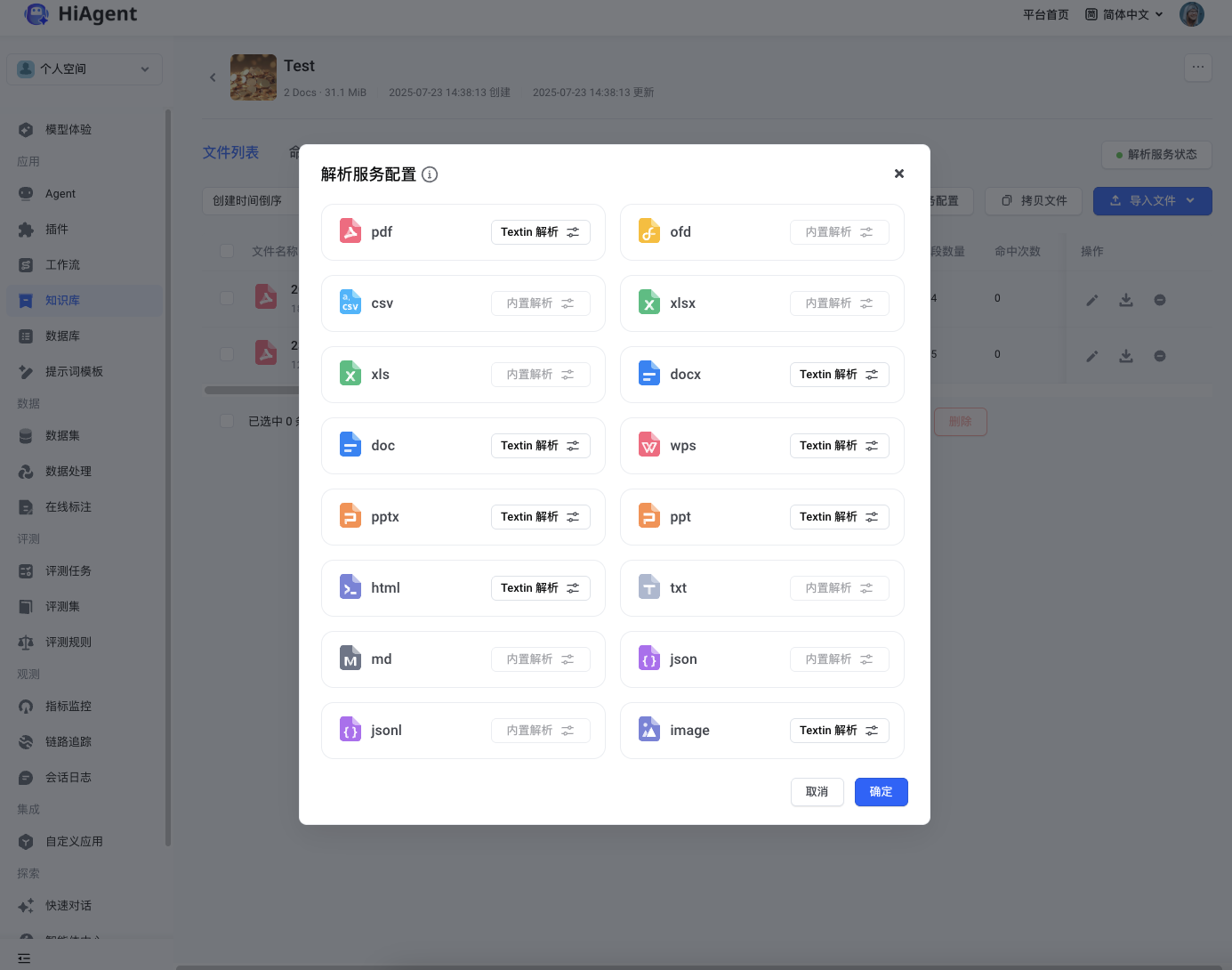Image resolution: width=1232 pixels, height=970 pixels.
Task: Click the csv file type icon
Action: coord(350,303)
